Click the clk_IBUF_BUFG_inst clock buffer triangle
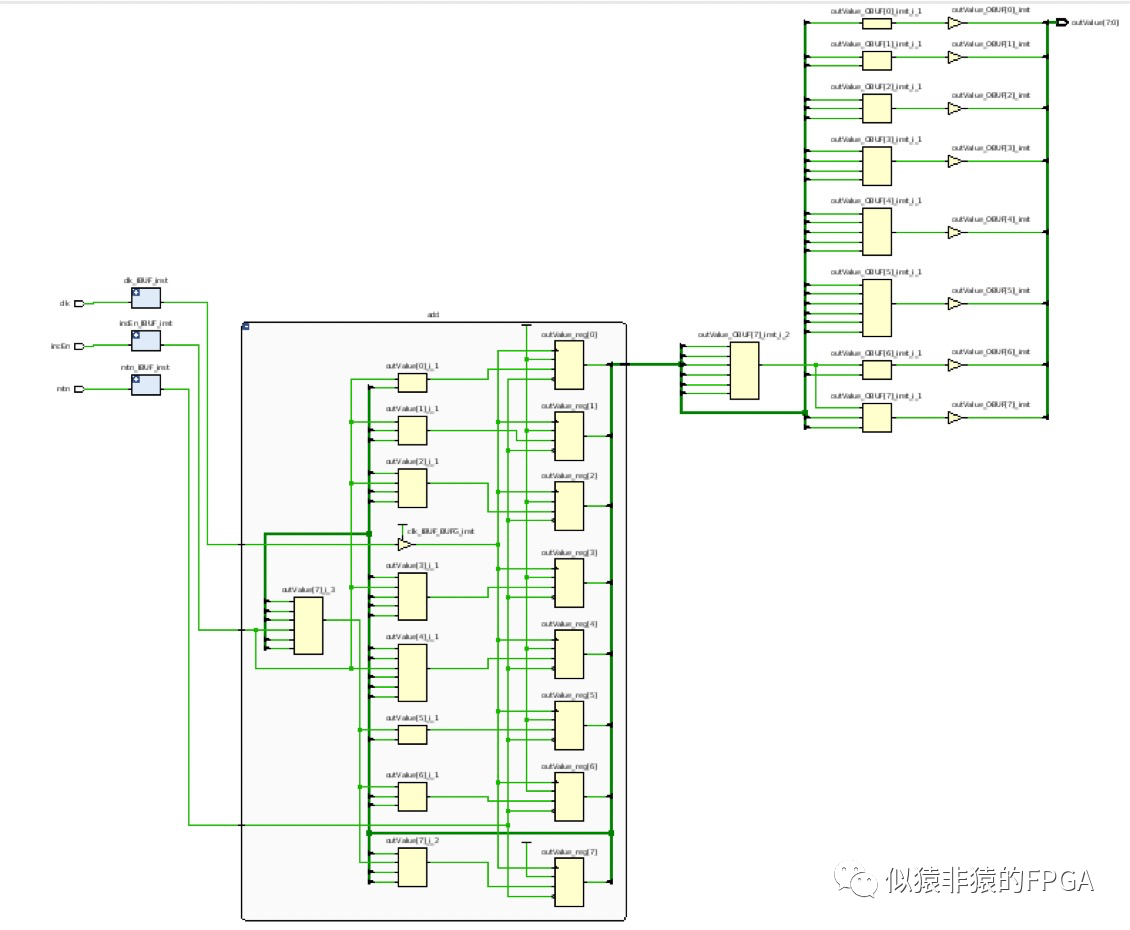The image size is (1130, 930). (x=405, y=543)
